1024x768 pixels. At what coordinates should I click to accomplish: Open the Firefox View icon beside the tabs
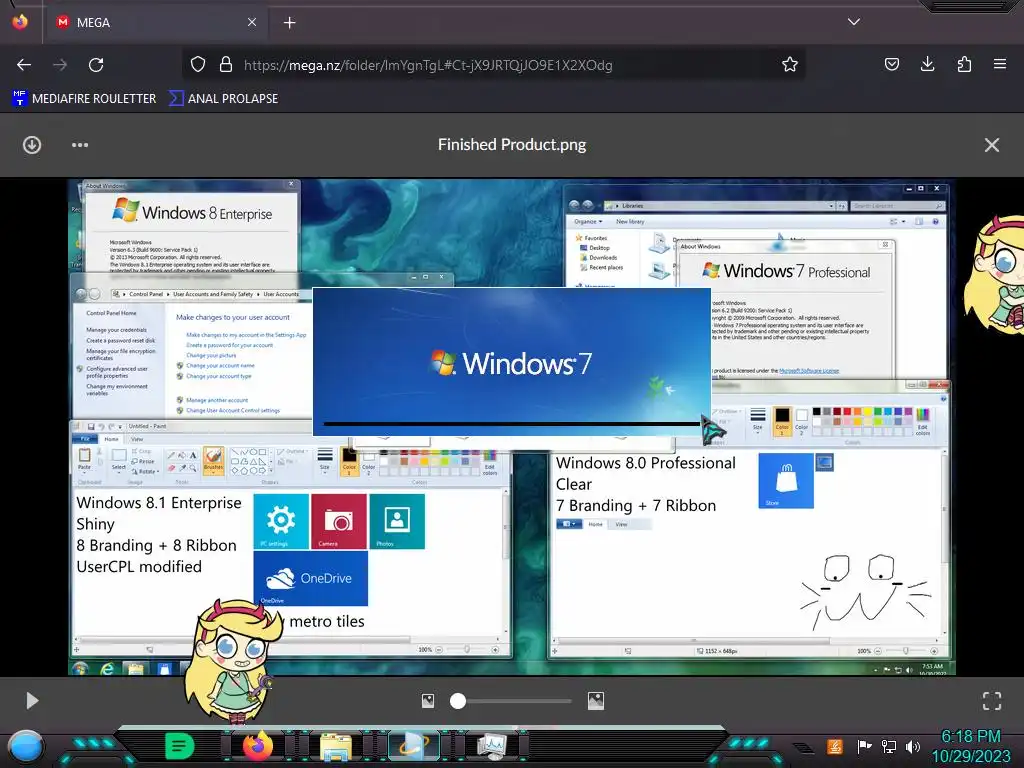click(20, 22)
